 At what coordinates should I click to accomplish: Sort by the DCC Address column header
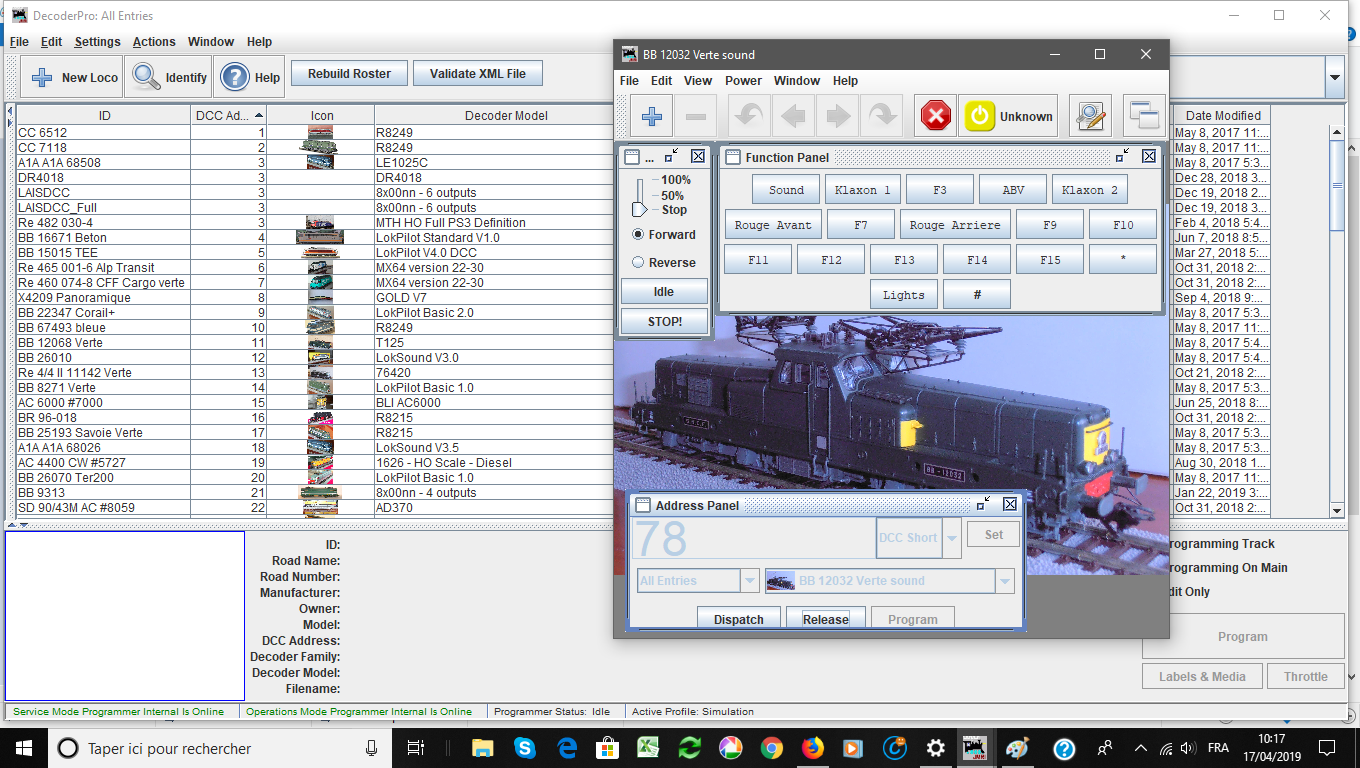(229, 115)
